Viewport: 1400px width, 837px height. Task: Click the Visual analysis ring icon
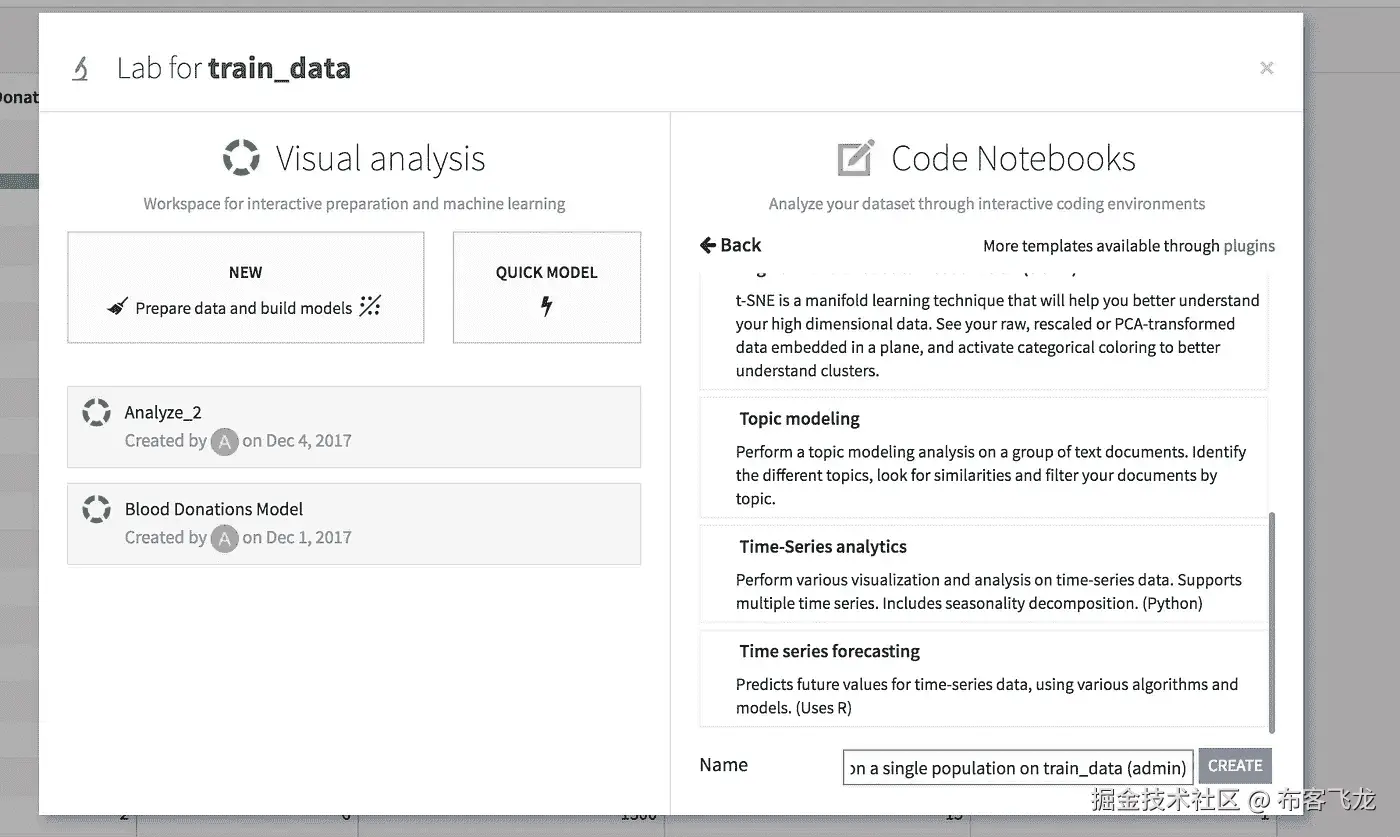pyautogui.click(x=241, y=158)
